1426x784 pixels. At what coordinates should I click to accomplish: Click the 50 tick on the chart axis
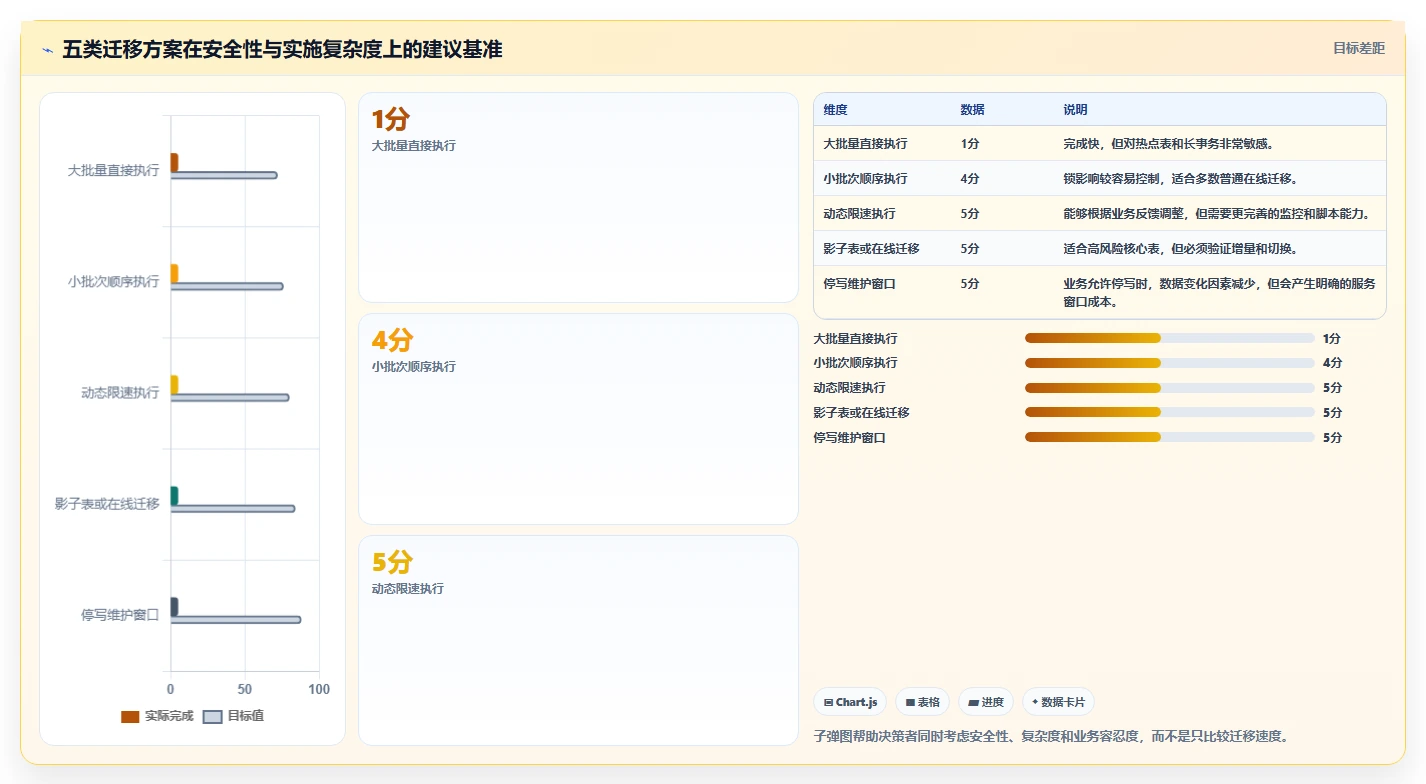tap(245, 689)
